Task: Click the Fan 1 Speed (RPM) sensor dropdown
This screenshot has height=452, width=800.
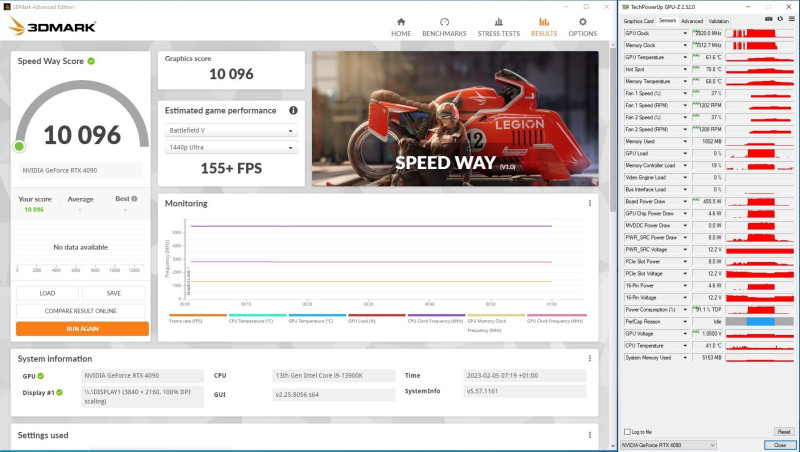Action: point(685,106)
